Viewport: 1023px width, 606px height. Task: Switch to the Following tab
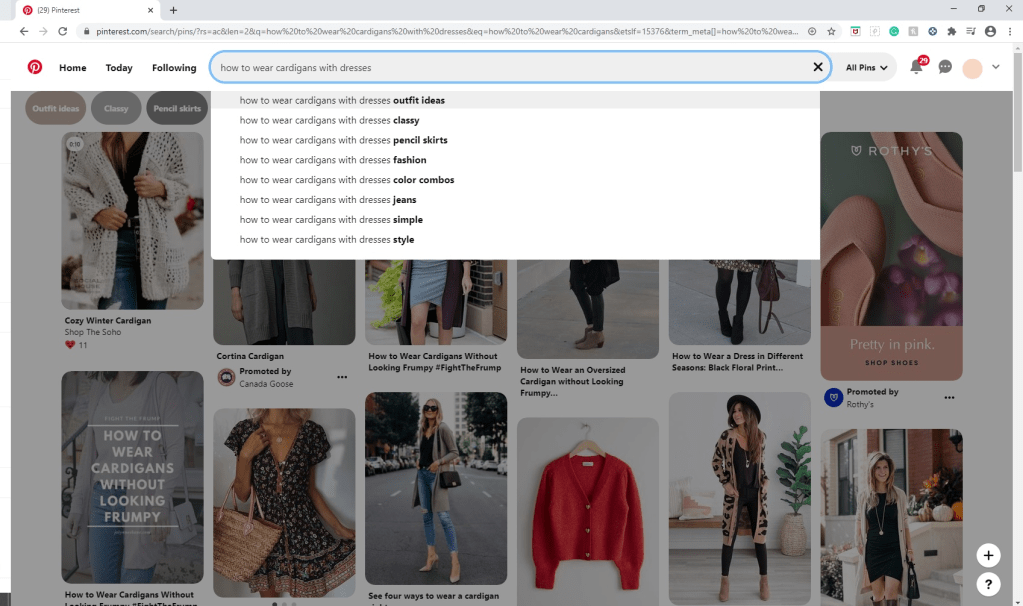point(174,68)
